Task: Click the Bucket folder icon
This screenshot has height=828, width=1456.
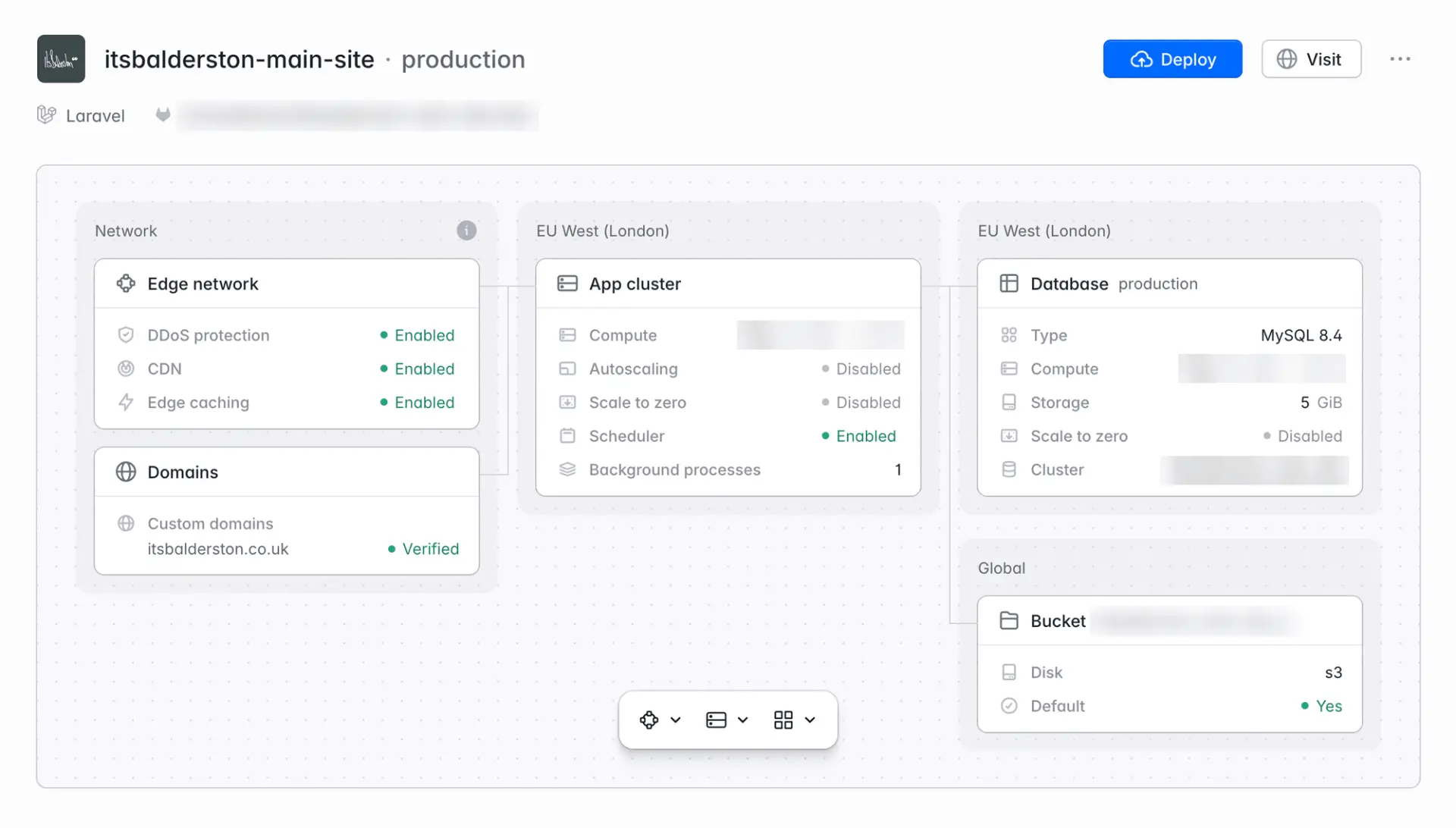Action: coord(1009,620)
